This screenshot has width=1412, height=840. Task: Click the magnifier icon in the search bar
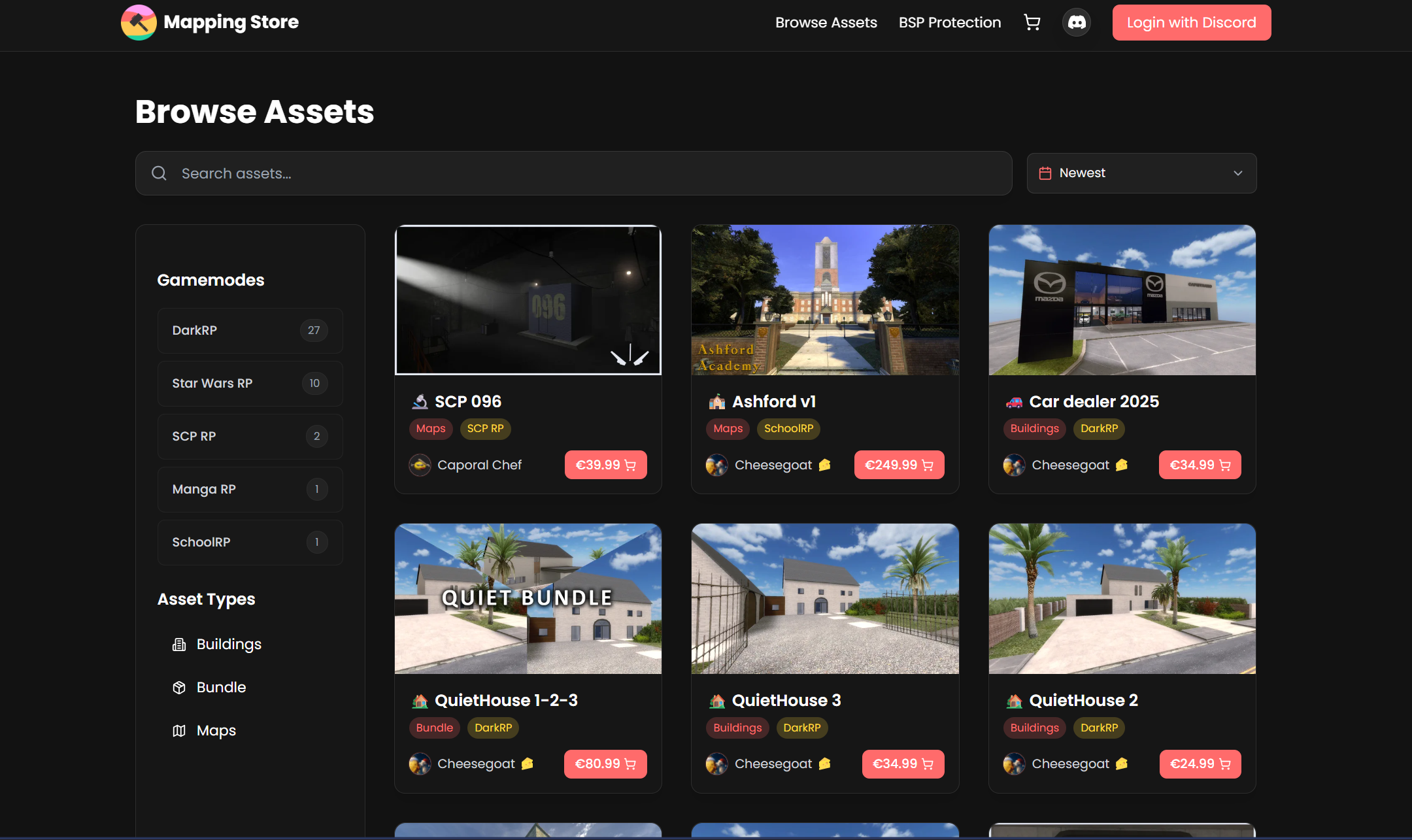point(159,173)
